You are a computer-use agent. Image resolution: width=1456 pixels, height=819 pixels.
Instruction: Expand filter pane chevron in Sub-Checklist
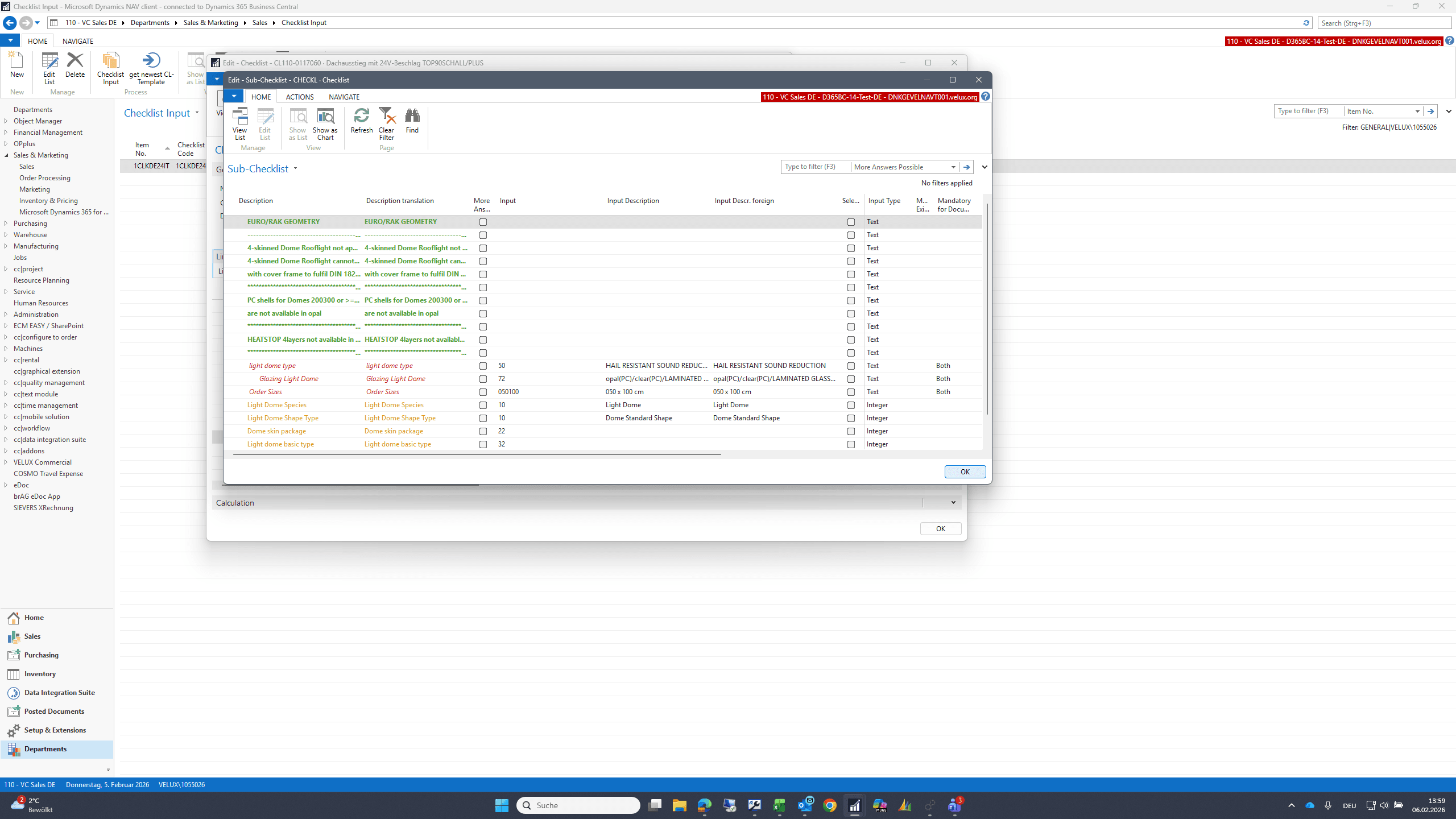(x=985, y=167)
